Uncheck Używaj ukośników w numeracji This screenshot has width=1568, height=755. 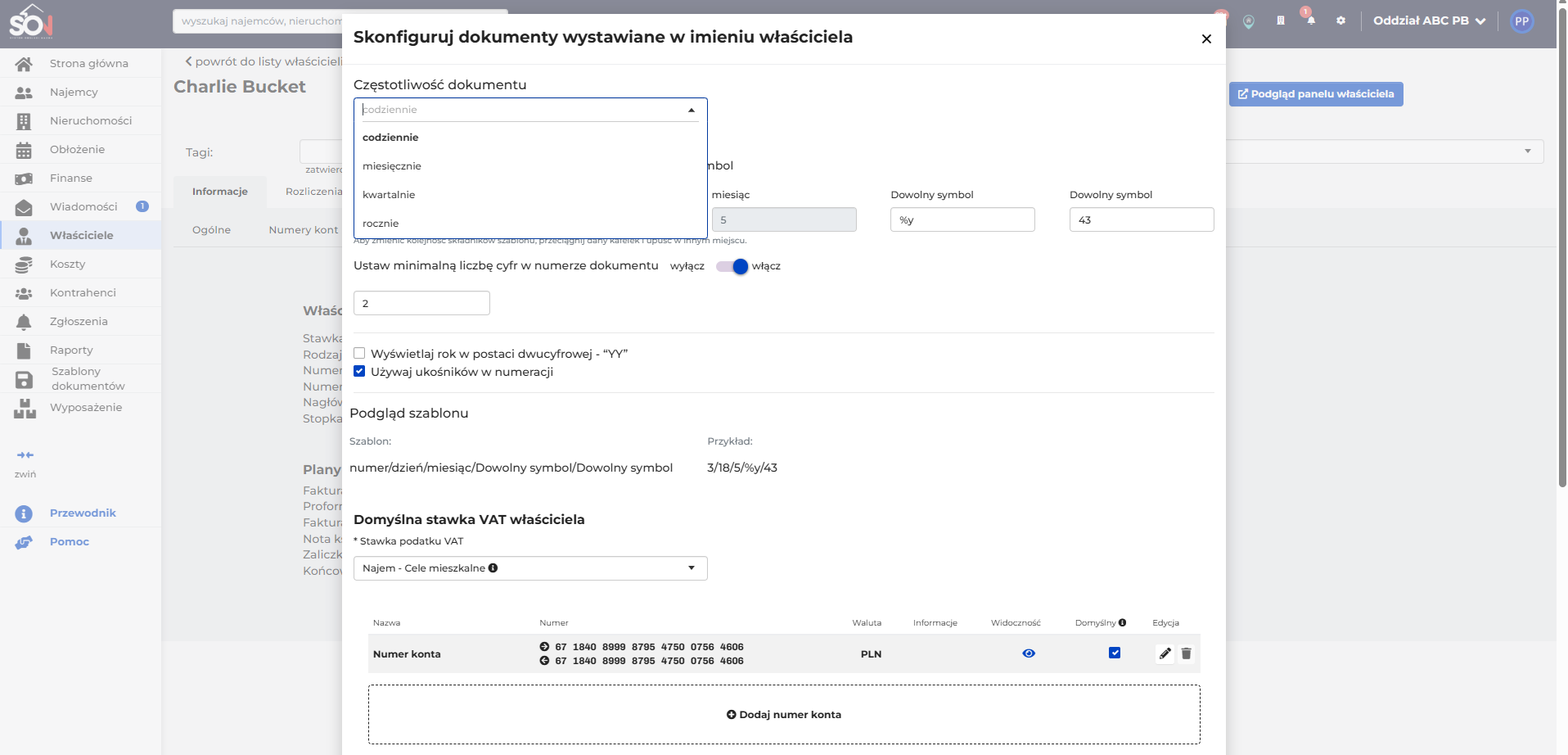click(x=359, y=372)
